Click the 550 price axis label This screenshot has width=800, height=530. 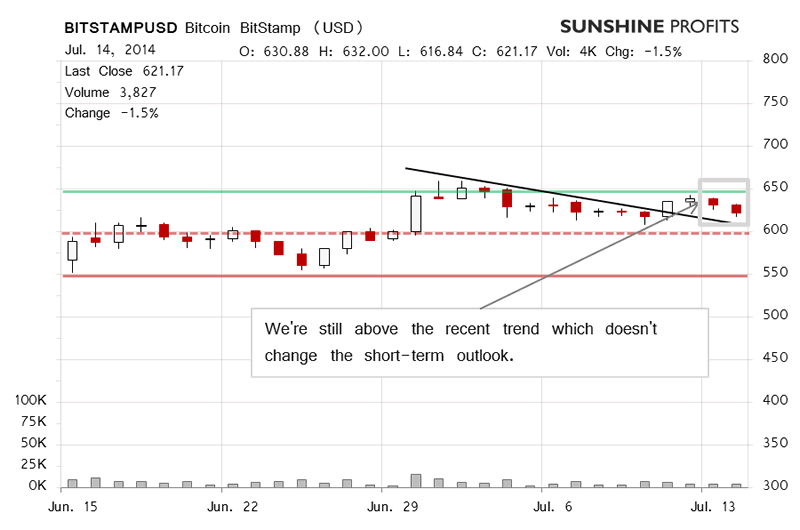click(775, 272)
